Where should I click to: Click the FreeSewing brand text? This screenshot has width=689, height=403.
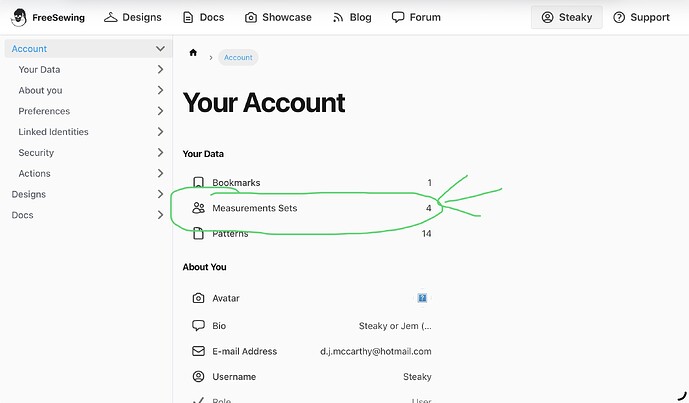coord(58,18)
